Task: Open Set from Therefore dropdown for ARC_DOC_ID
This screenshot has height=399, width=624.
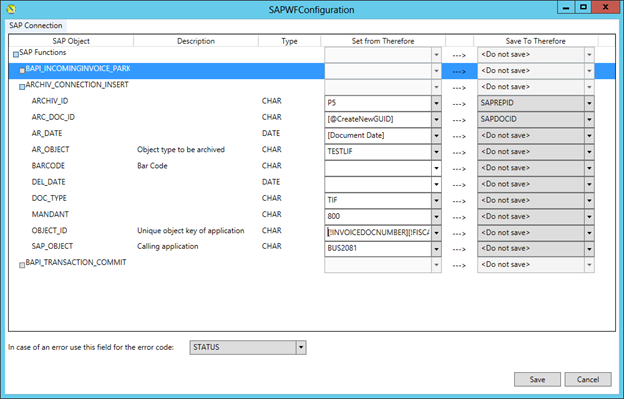Action: 436,119
